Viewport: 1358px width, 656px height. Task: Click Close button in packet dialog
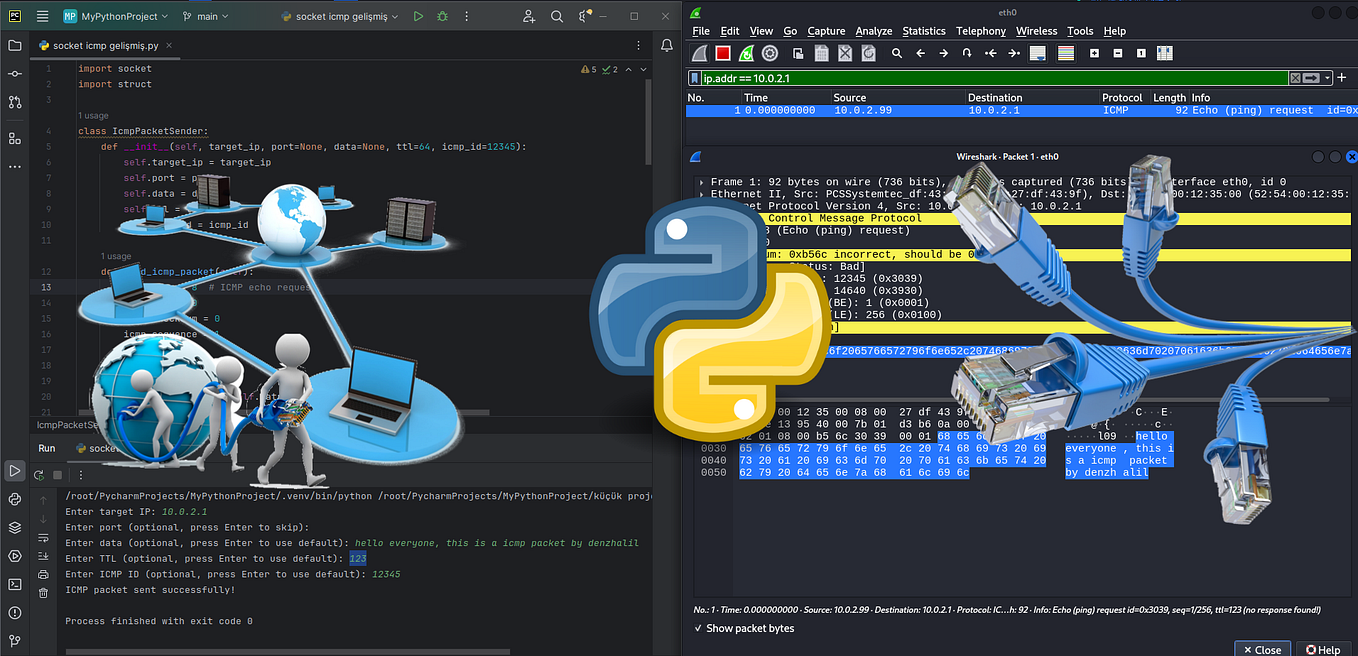1261,649
